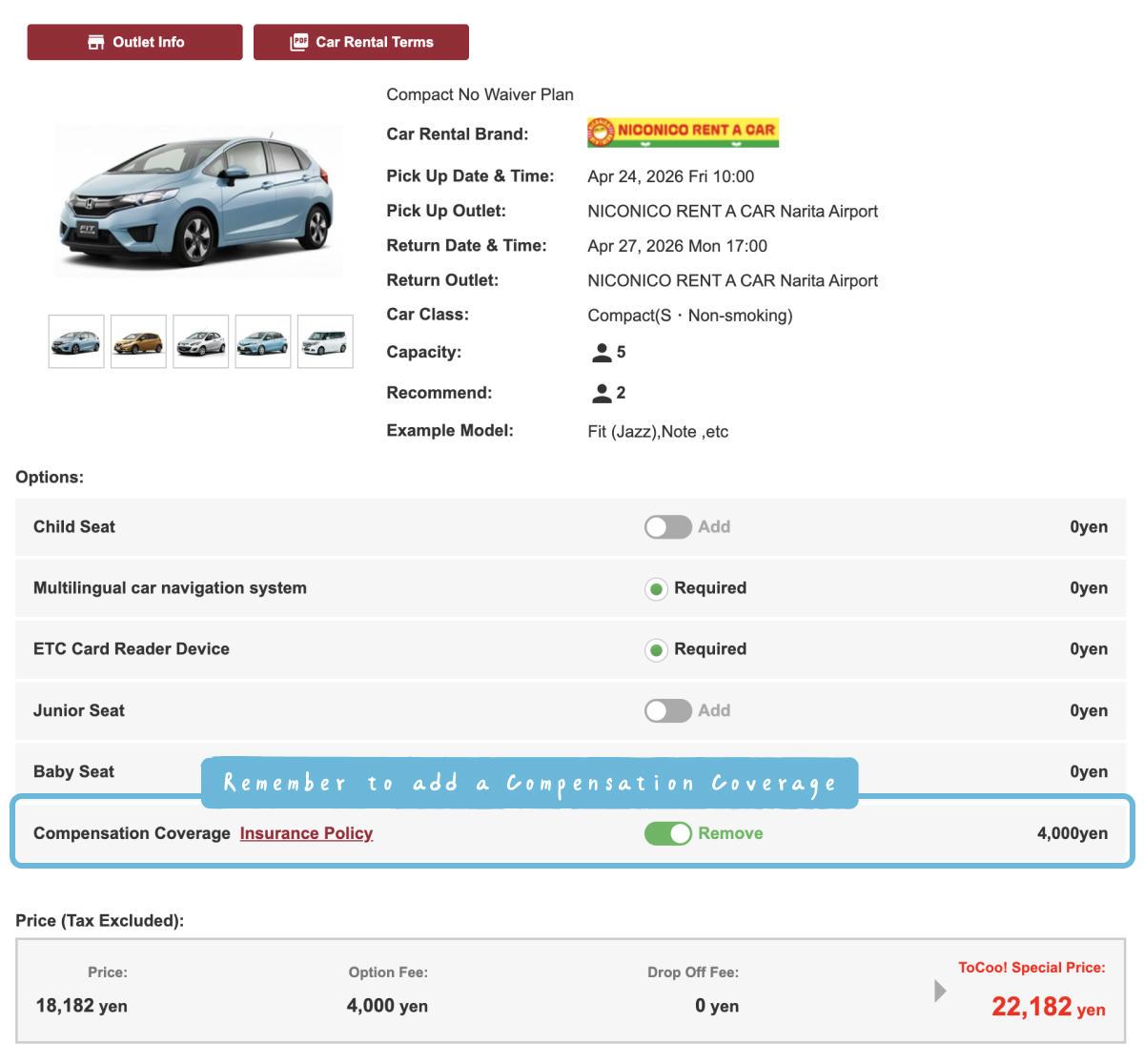Select the fourth light-blue car thumbnail
This screenshot has height=1064, width=1144.
tap(263, 341)
